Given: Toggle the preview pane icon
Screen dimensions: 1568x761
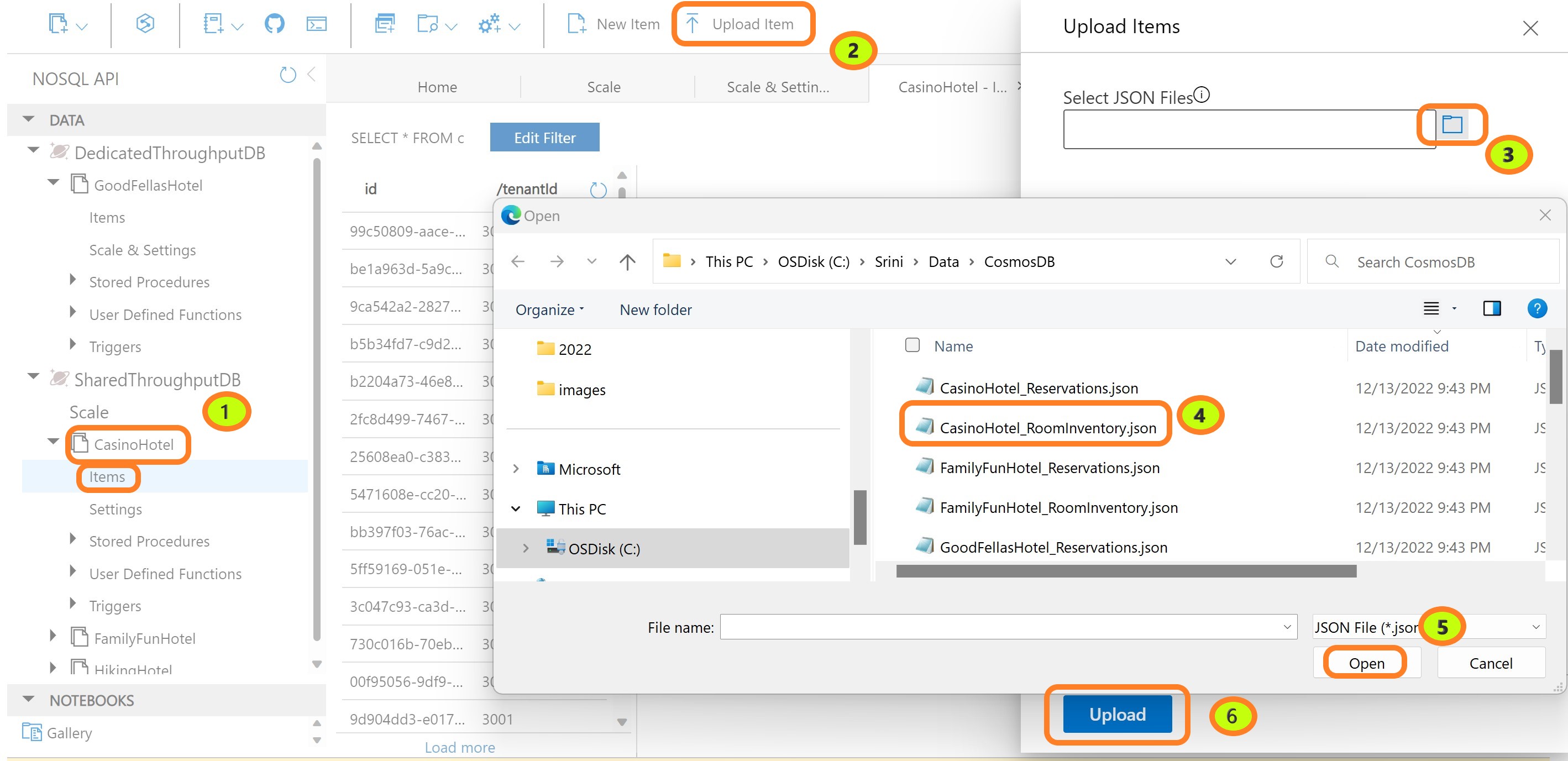Looking at the screenshot, I should [x=1491, y=309].
